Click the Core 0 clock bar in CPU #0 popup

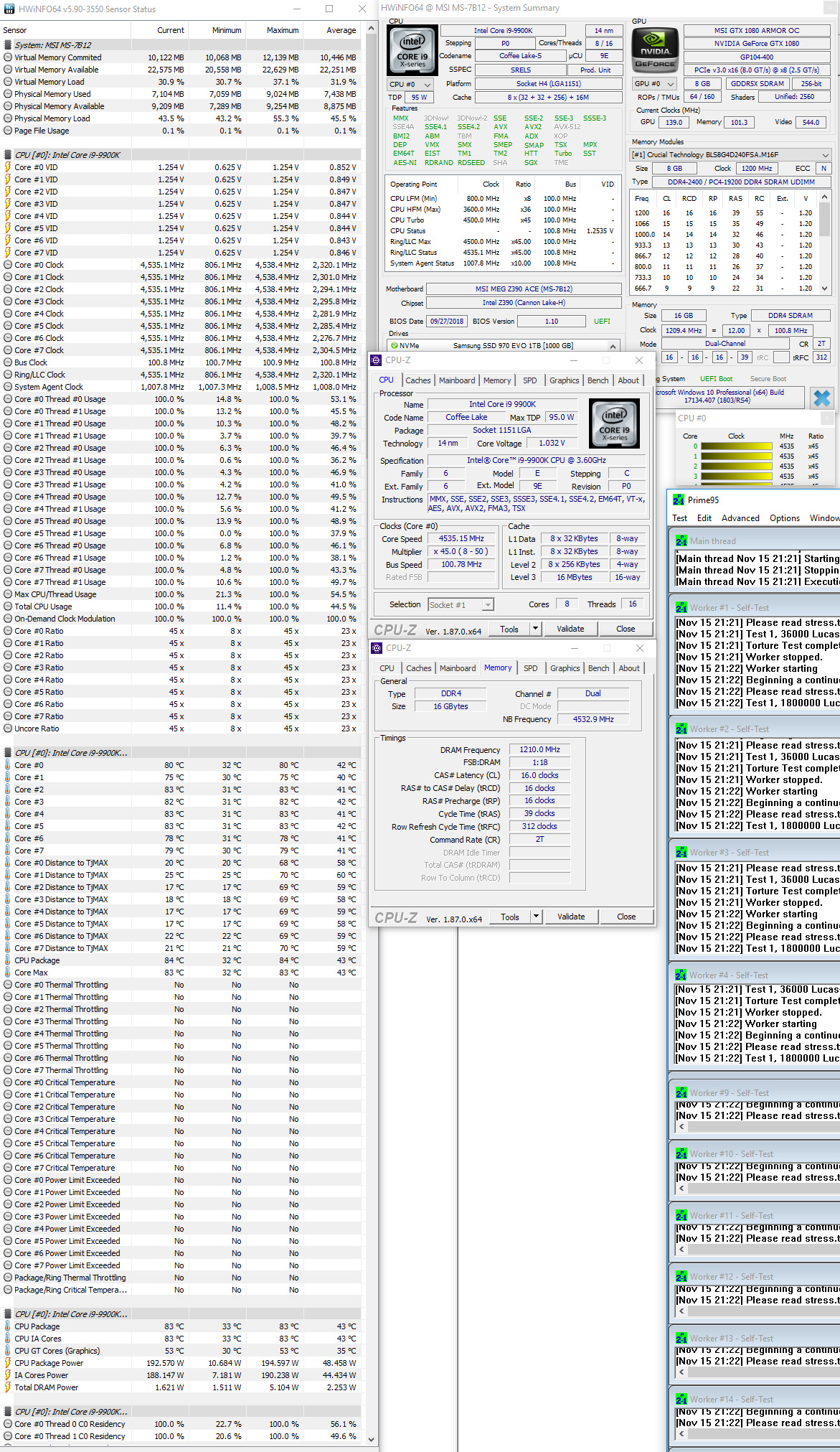pyautogui.click(x=737, y=446)
